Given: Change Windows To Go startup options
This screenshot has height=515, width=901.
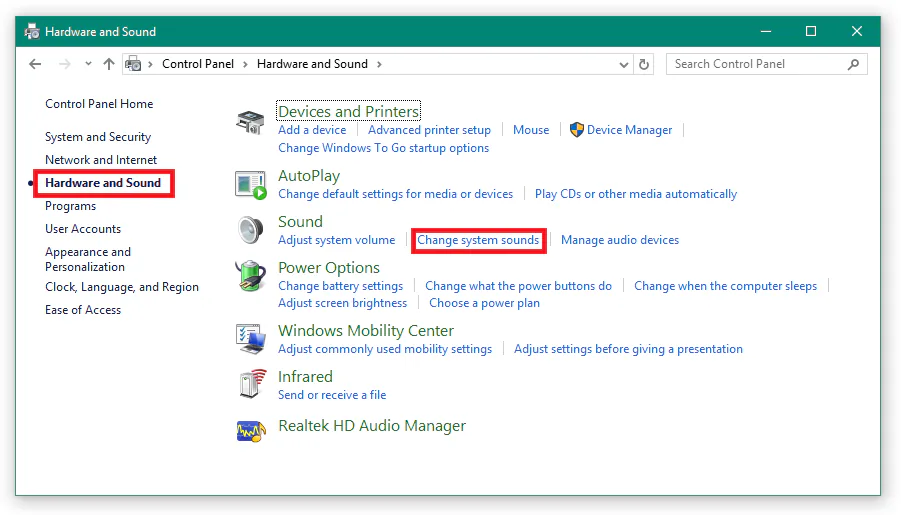Looking at the screenshot, I should tap(384, 148).
